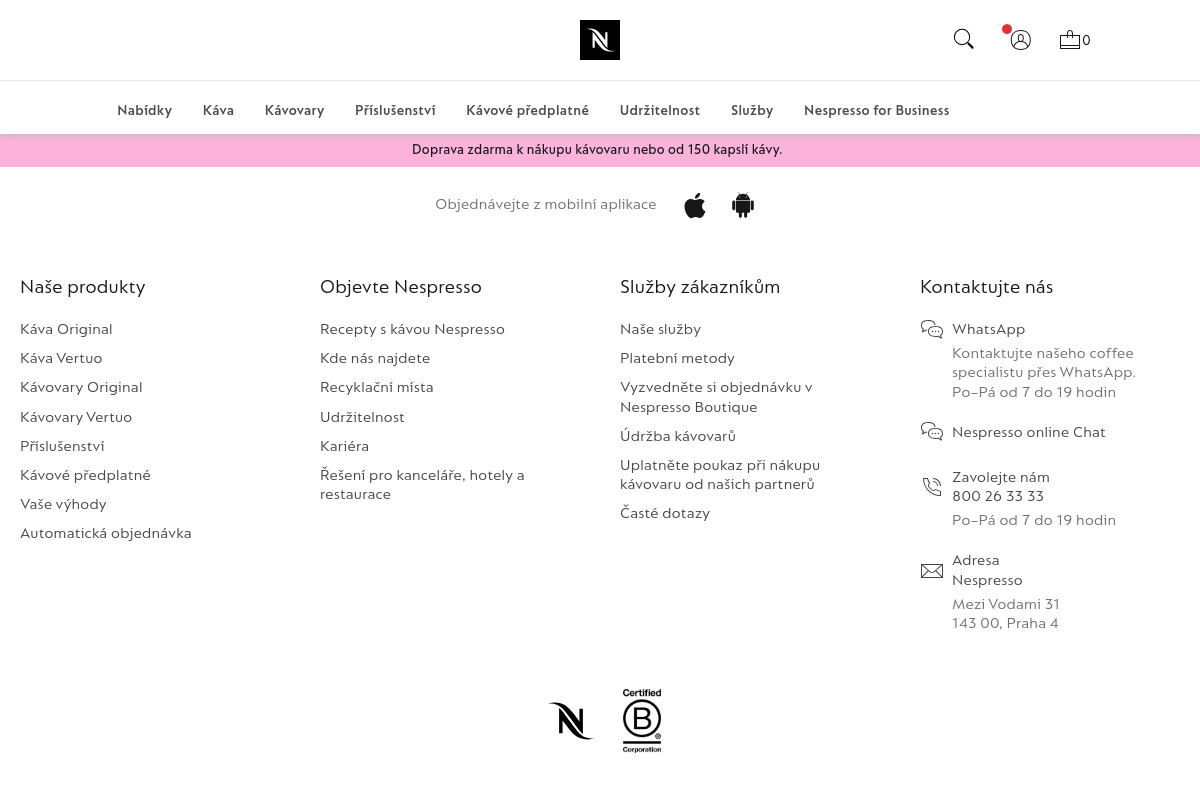1200x800 pixels.
Task: Open the Udržitelnost menu item
Action: [x=660, y=110]
